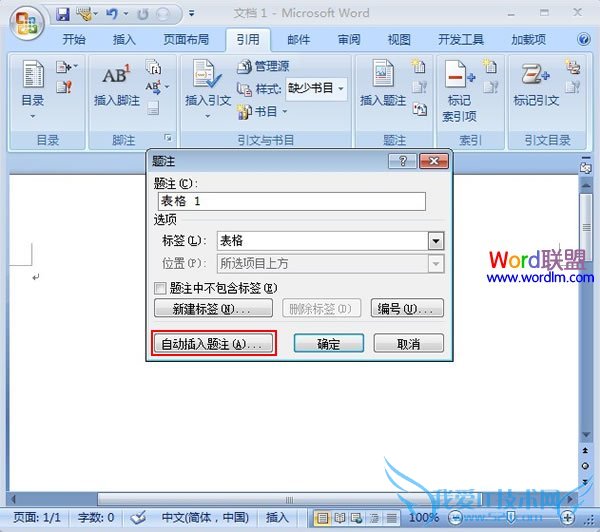
Task: Click the dialog help question mark button
Action: pyautogui.click(x=402, y=161)
